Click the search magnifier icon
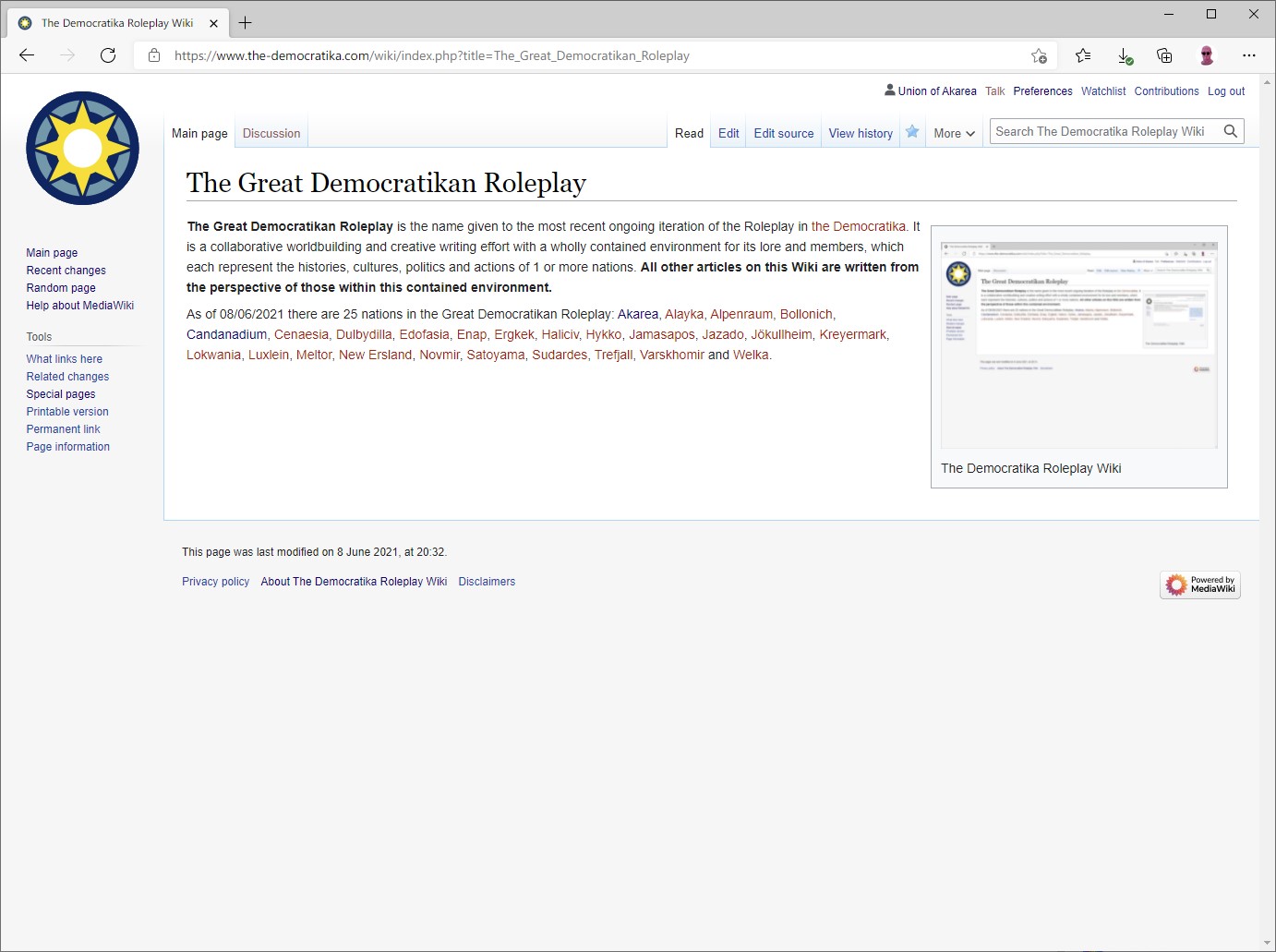Screen dimensions: 1276x952 coord(1230,131)
